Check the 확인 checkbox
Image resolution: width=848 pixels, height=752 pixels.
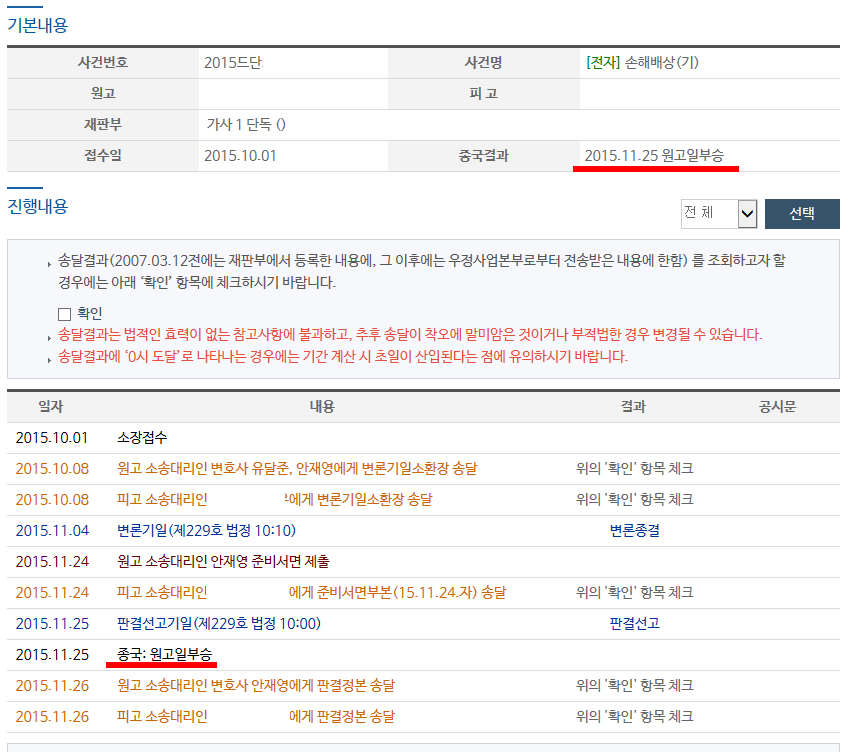tap(64, 314)
